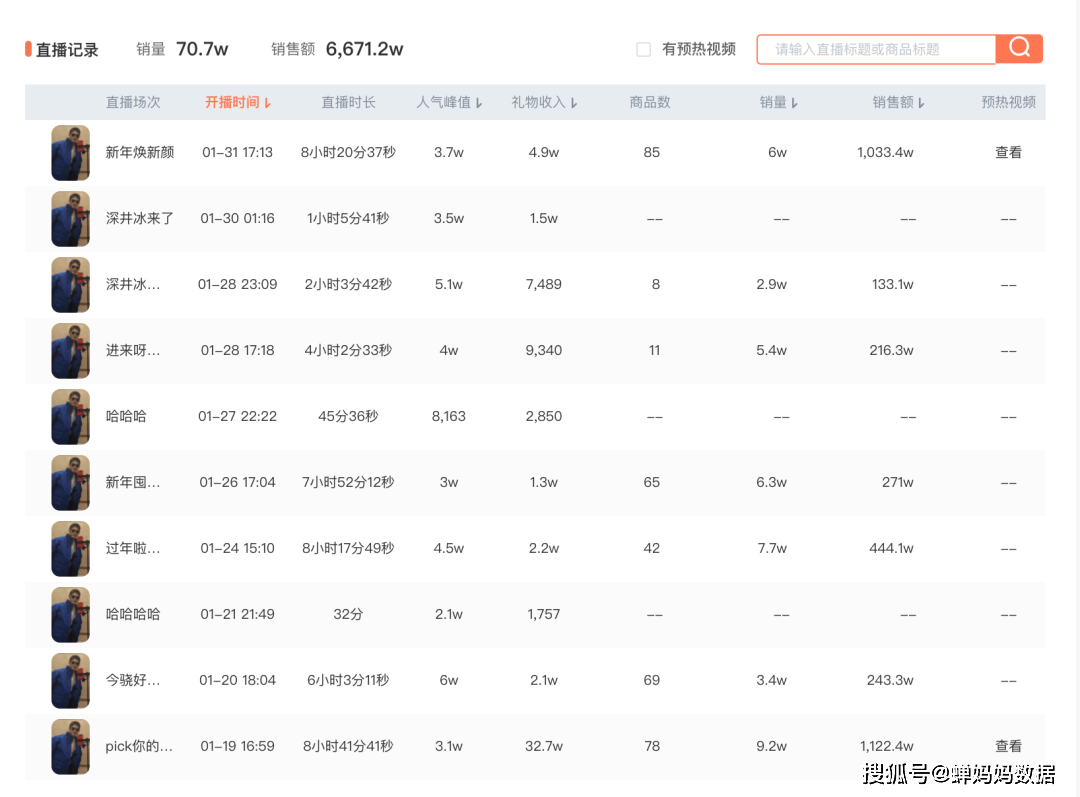
Task: Open 查看 link for 新年焕新颜 stream
Action: [x=1008, y=153]
